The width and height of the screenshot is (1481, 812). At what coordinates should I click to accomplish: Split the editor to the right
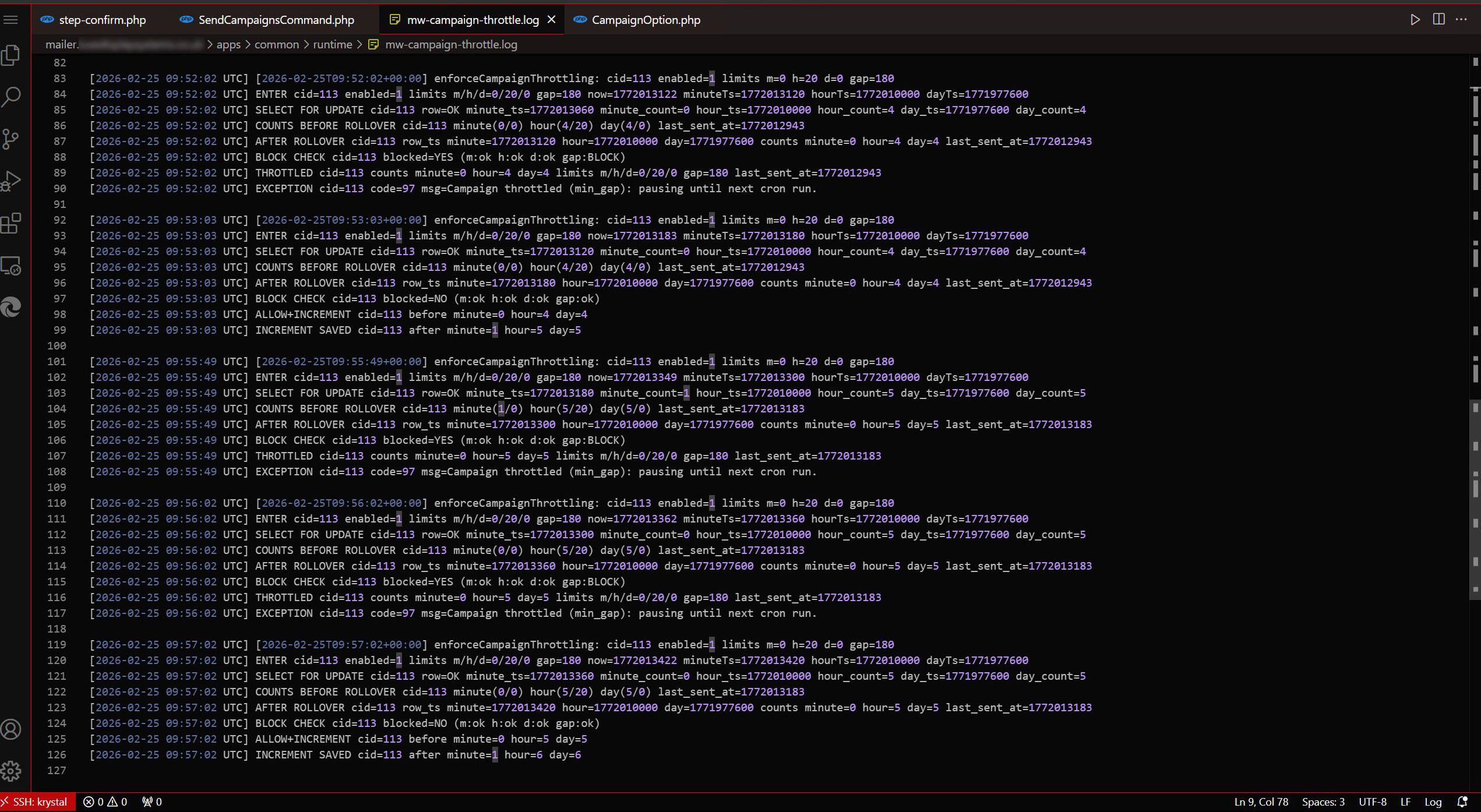click(x=1438, y=20)
